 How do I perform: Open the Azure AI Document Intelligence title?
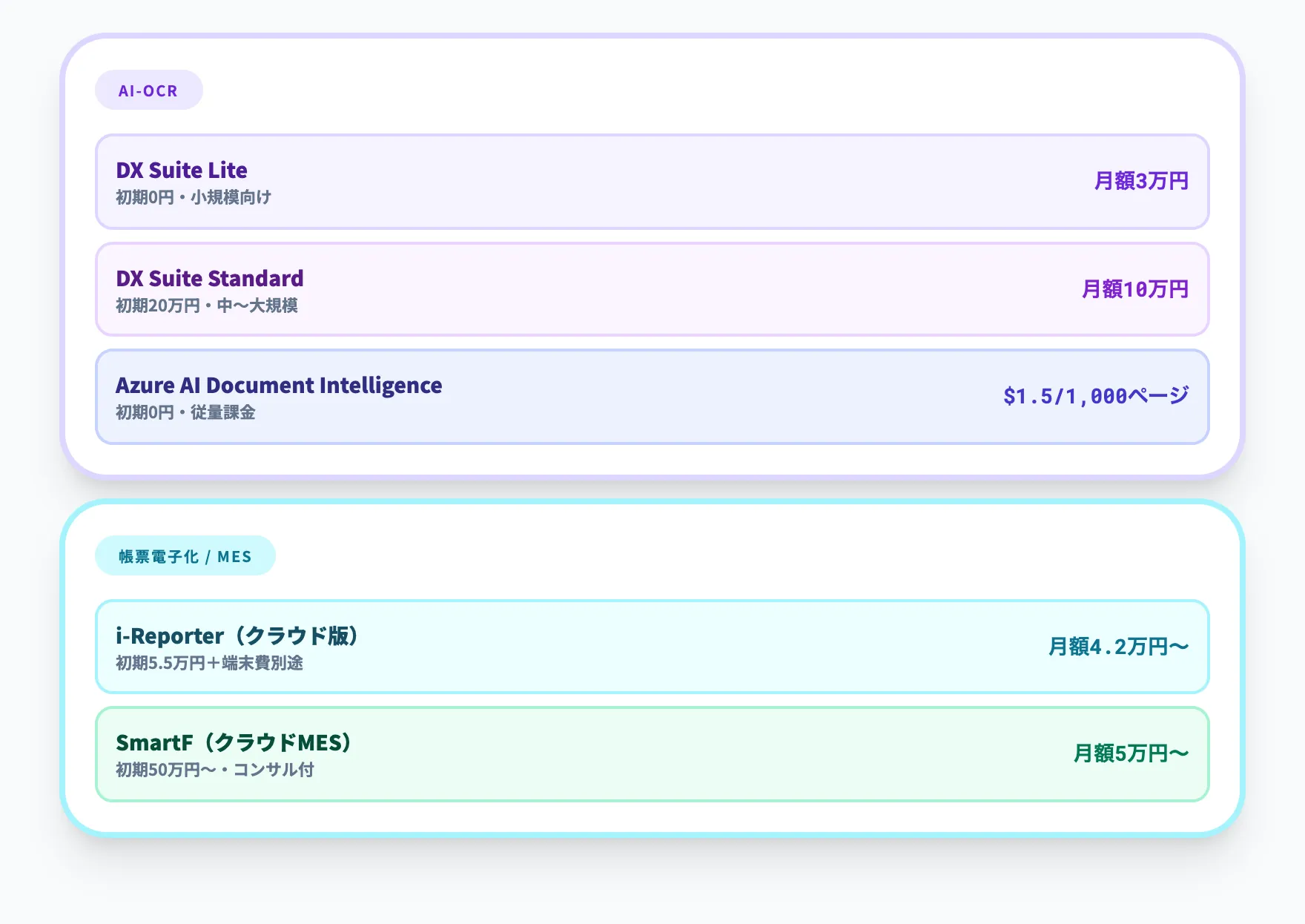point(279,386)
